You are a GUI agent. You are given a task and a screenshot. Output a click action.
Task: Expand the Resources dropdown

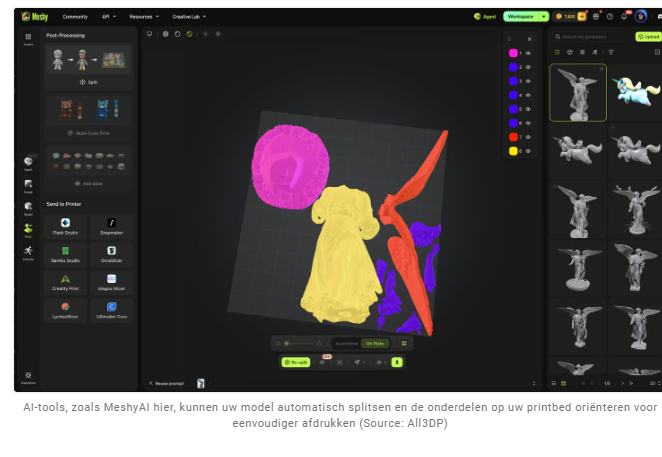point(144,16)
